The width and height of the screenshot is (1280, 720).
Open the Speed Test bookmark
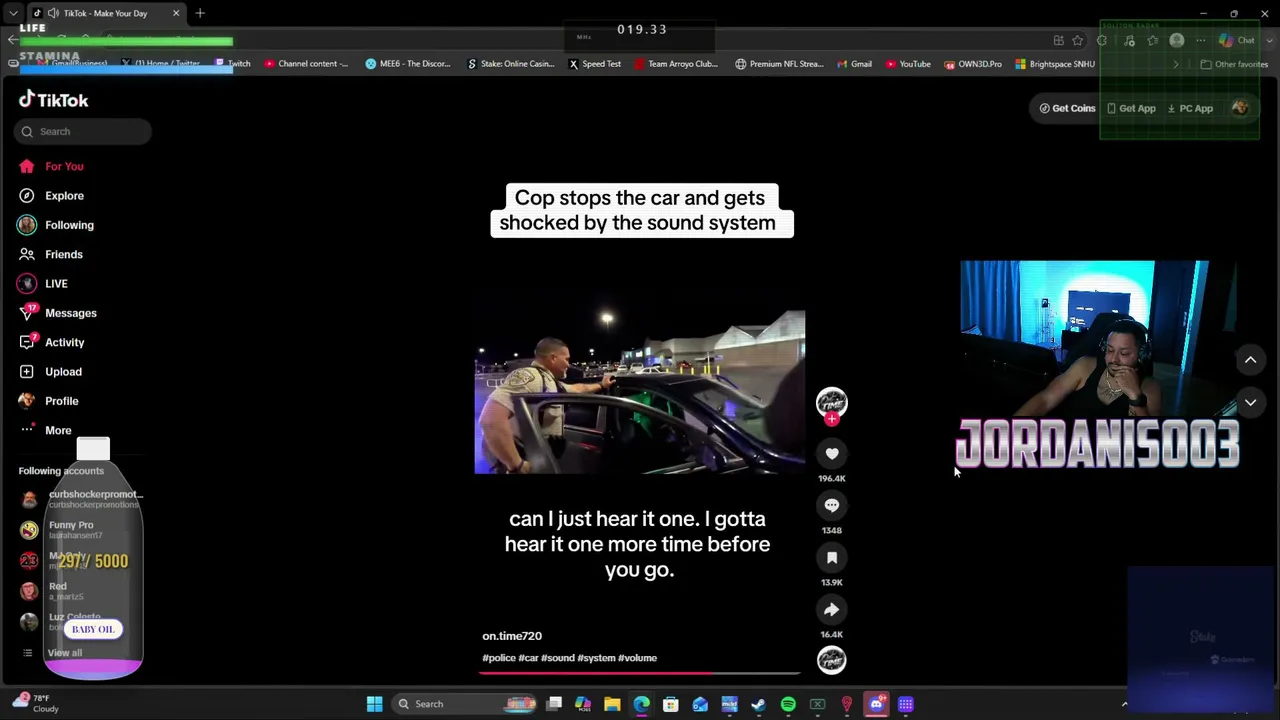[x=595, y=64]
